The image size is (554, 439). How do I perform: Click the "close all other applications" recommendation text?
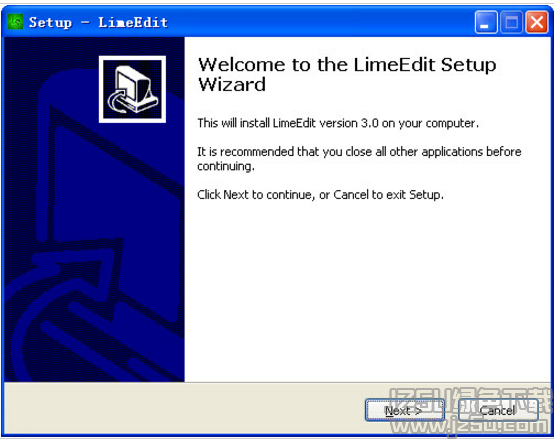359,159
